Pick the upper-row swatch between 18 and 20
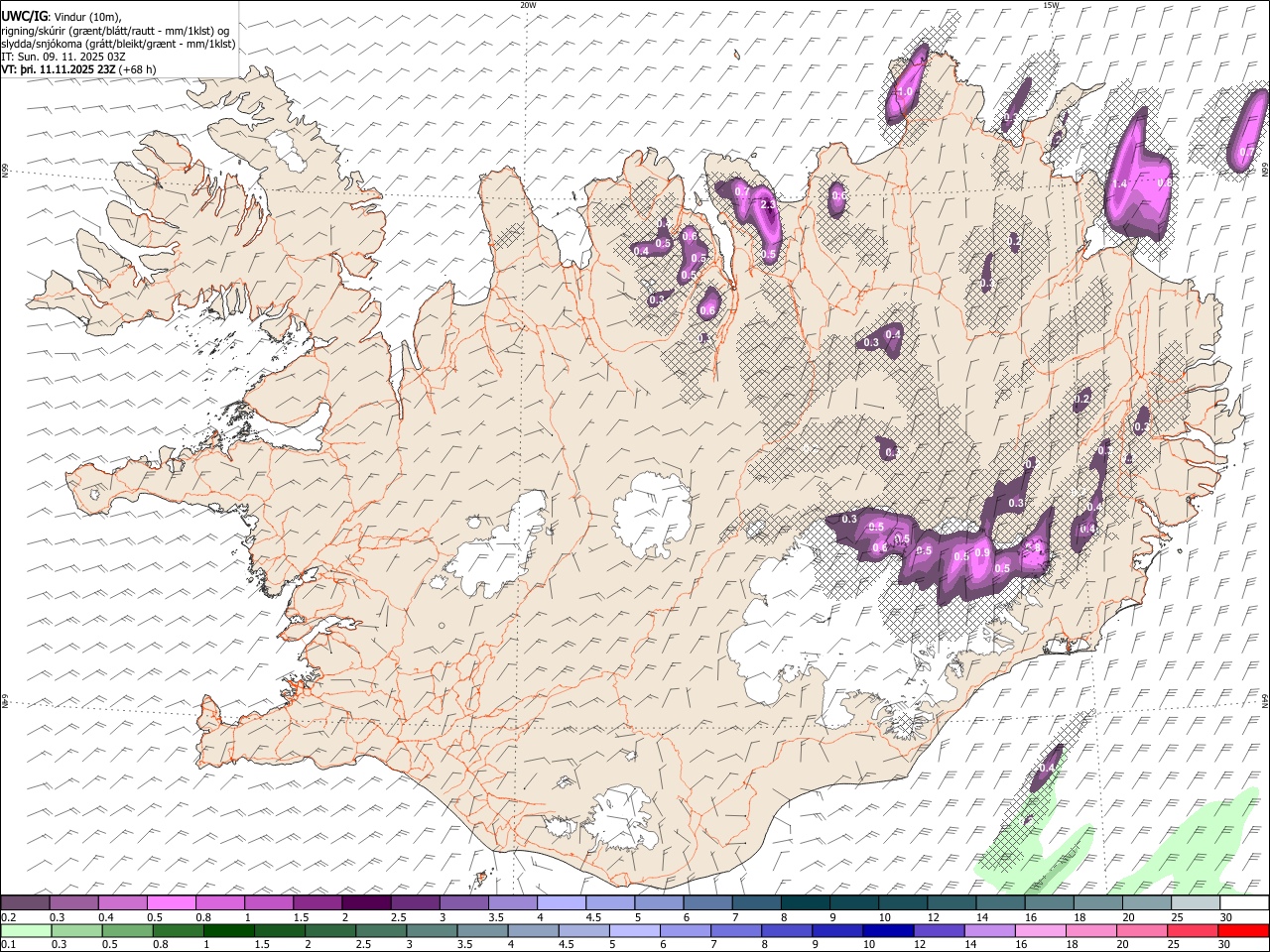This screenshot has width=1270, height=952. click(x=1096, y=903)
